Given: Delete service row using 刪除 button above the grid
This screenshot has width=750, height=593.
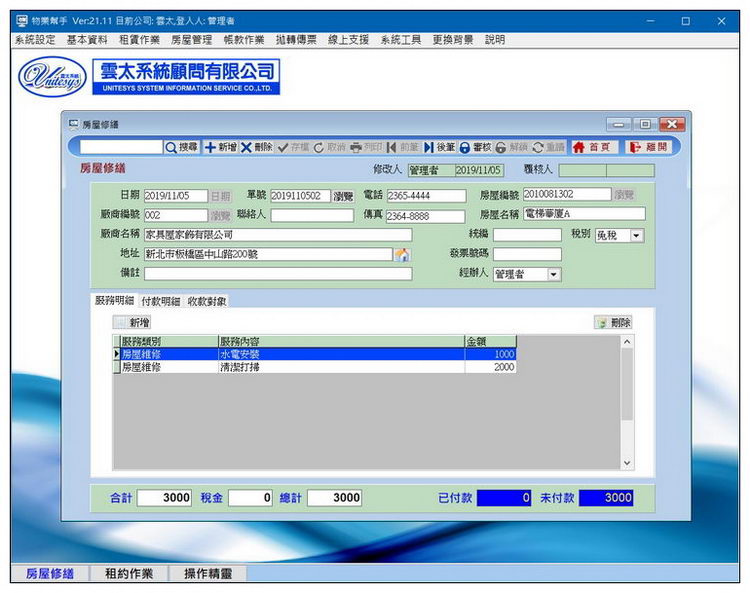Looking at the screenshot, I should point(613,323).
